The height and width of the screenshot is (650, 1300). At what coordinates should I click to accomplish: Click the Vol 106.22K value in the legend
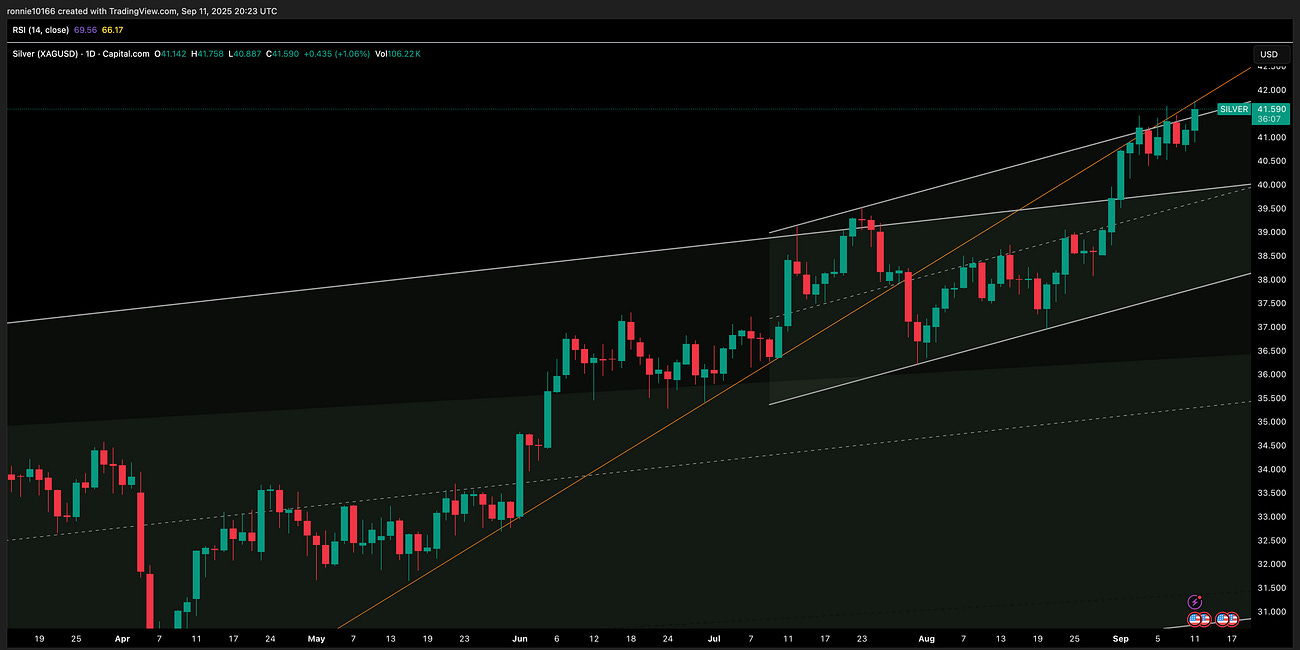pos(397,54)
